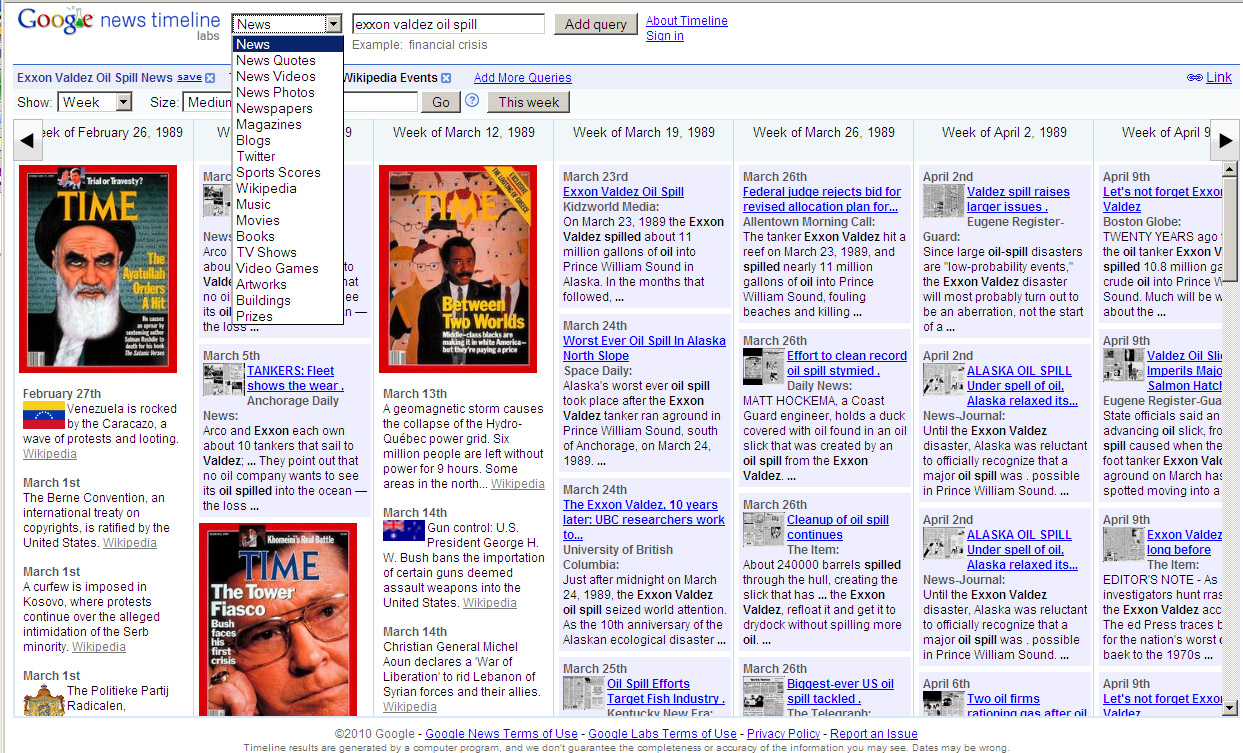Save the Exxon Valdez Oil Spill News query
1243x753 pixels.
(x=189, y=77)
